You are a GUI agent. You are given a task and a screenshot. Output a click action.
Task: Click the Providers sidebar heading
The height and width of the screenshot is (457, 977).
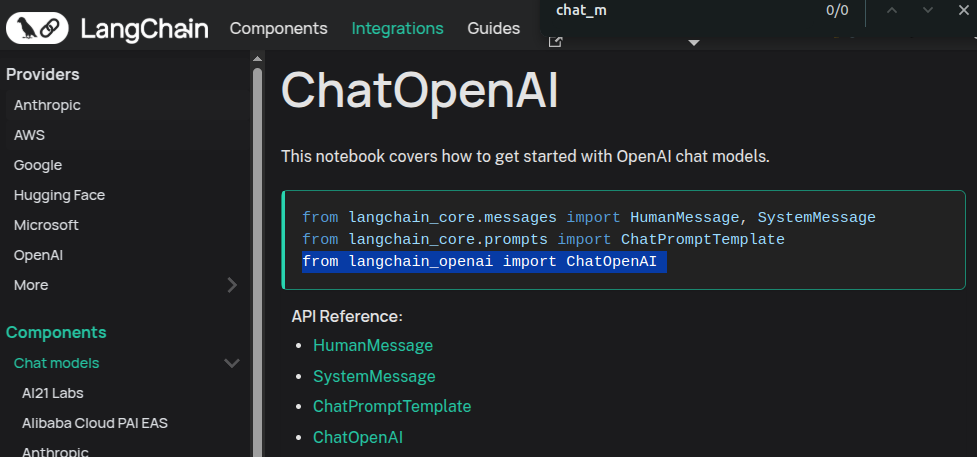click(43, 74)
